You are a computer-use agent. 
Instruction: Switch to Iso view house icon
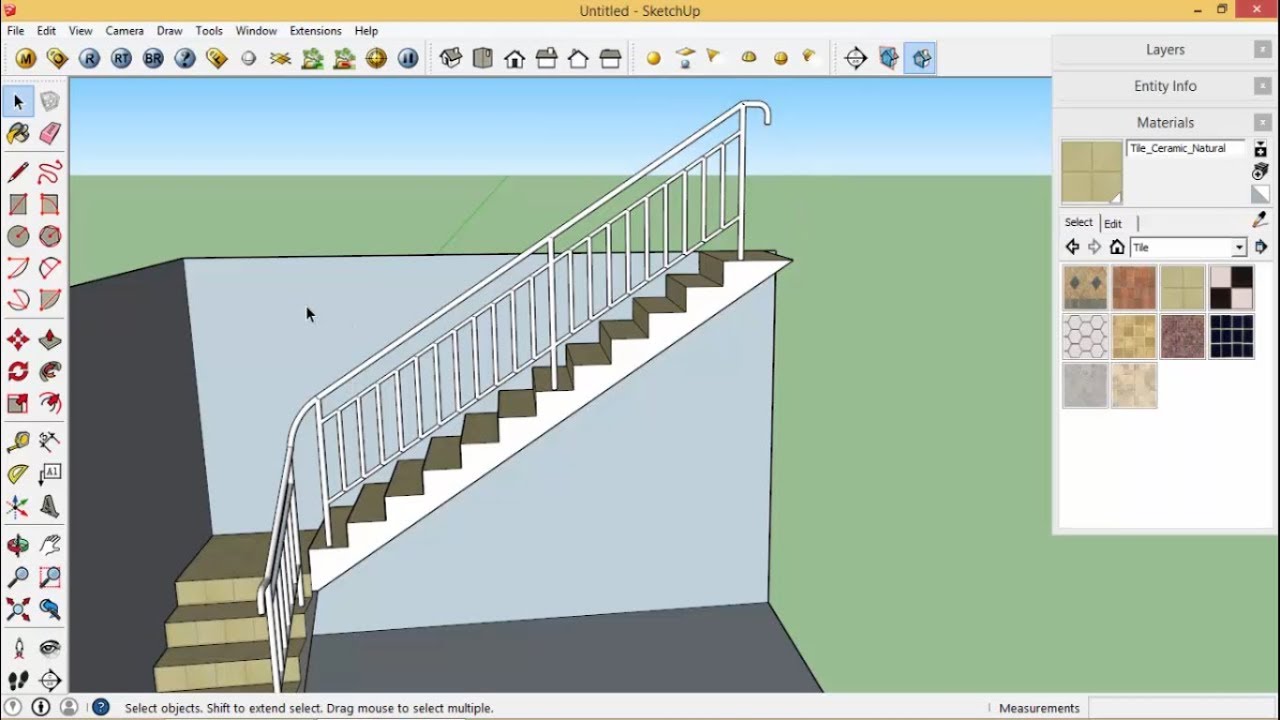(451, 59)
